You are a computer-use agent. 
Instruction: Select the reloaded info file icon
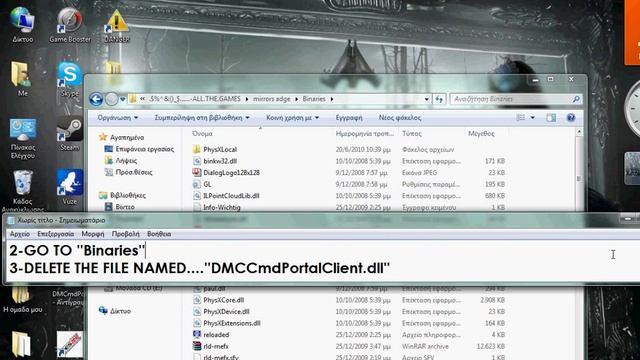click(x=197, y=335)
